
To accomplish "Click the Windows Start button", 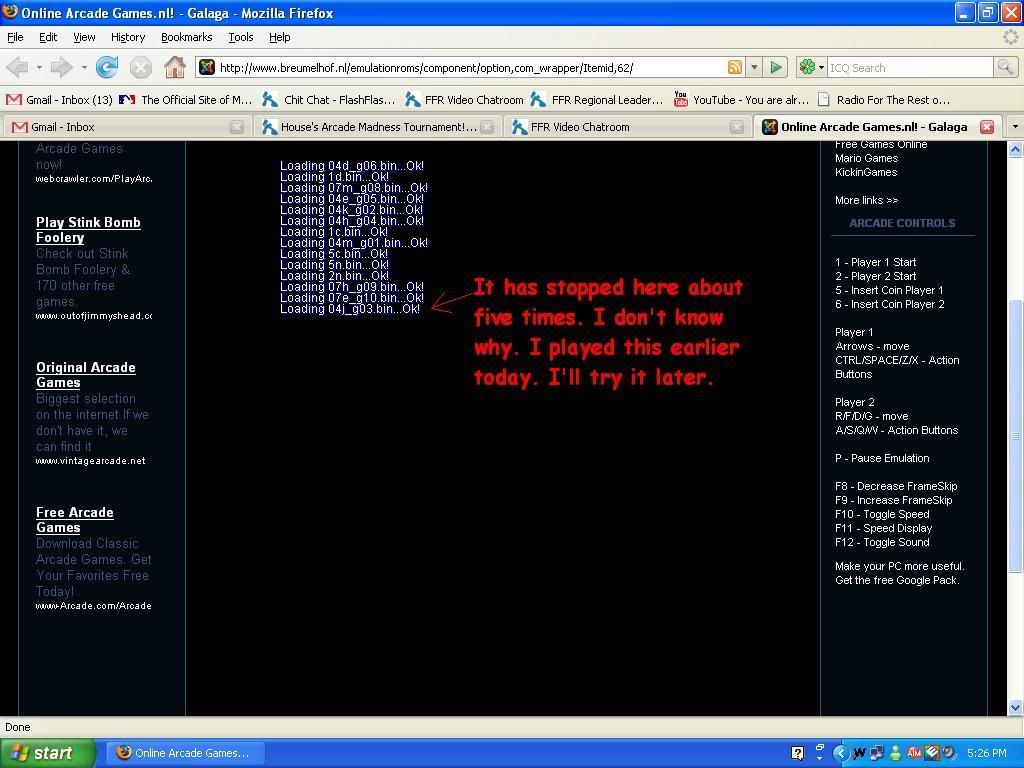I will [48, 753].
